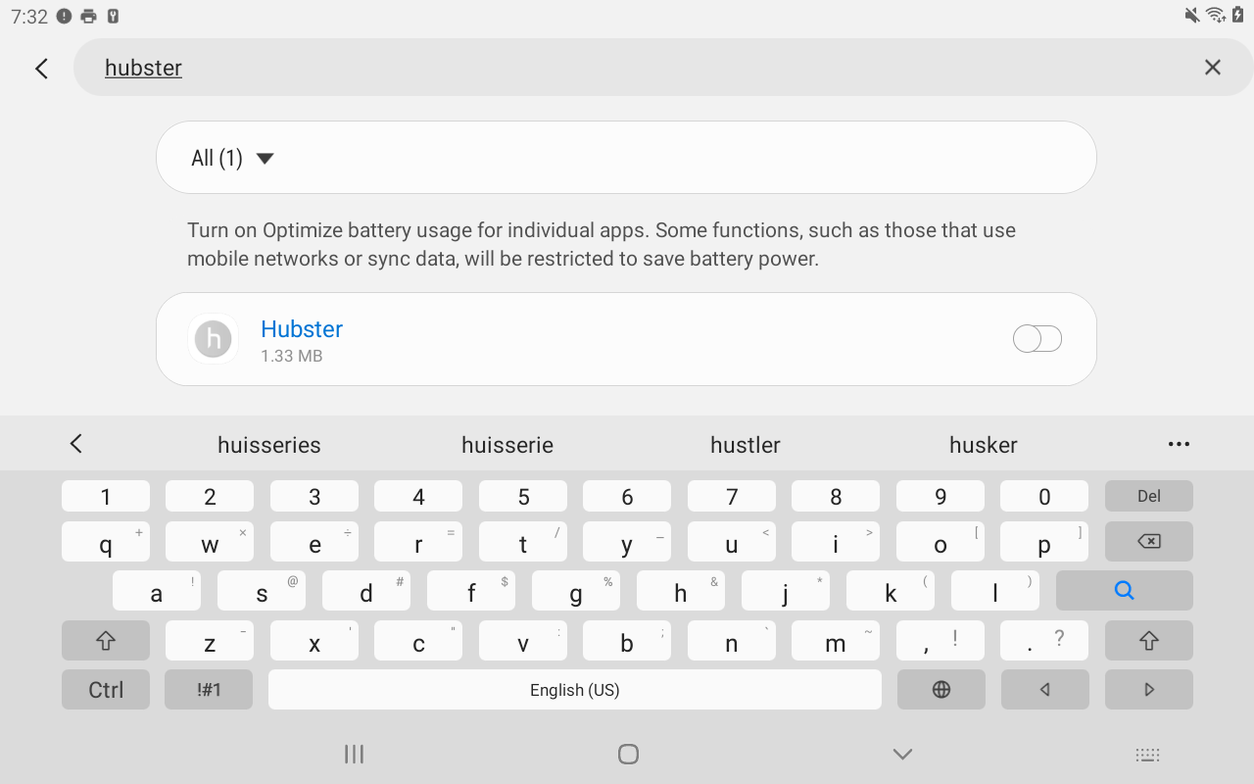Tap the back arrow beside search field
The image size is (1254, 784).
pos(41,68)
